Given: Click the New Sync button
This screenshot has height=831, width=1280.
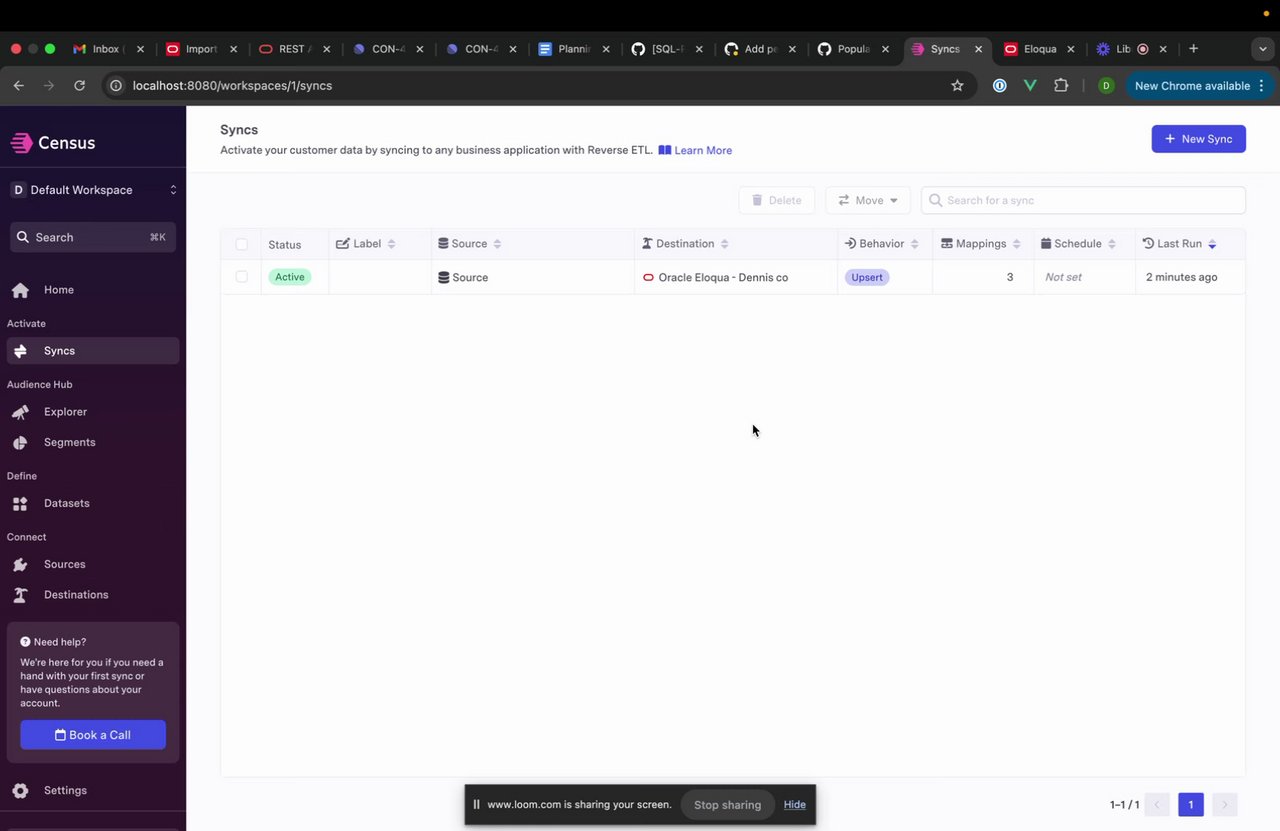Looking at the screenshot, I should click(1199, 139).
